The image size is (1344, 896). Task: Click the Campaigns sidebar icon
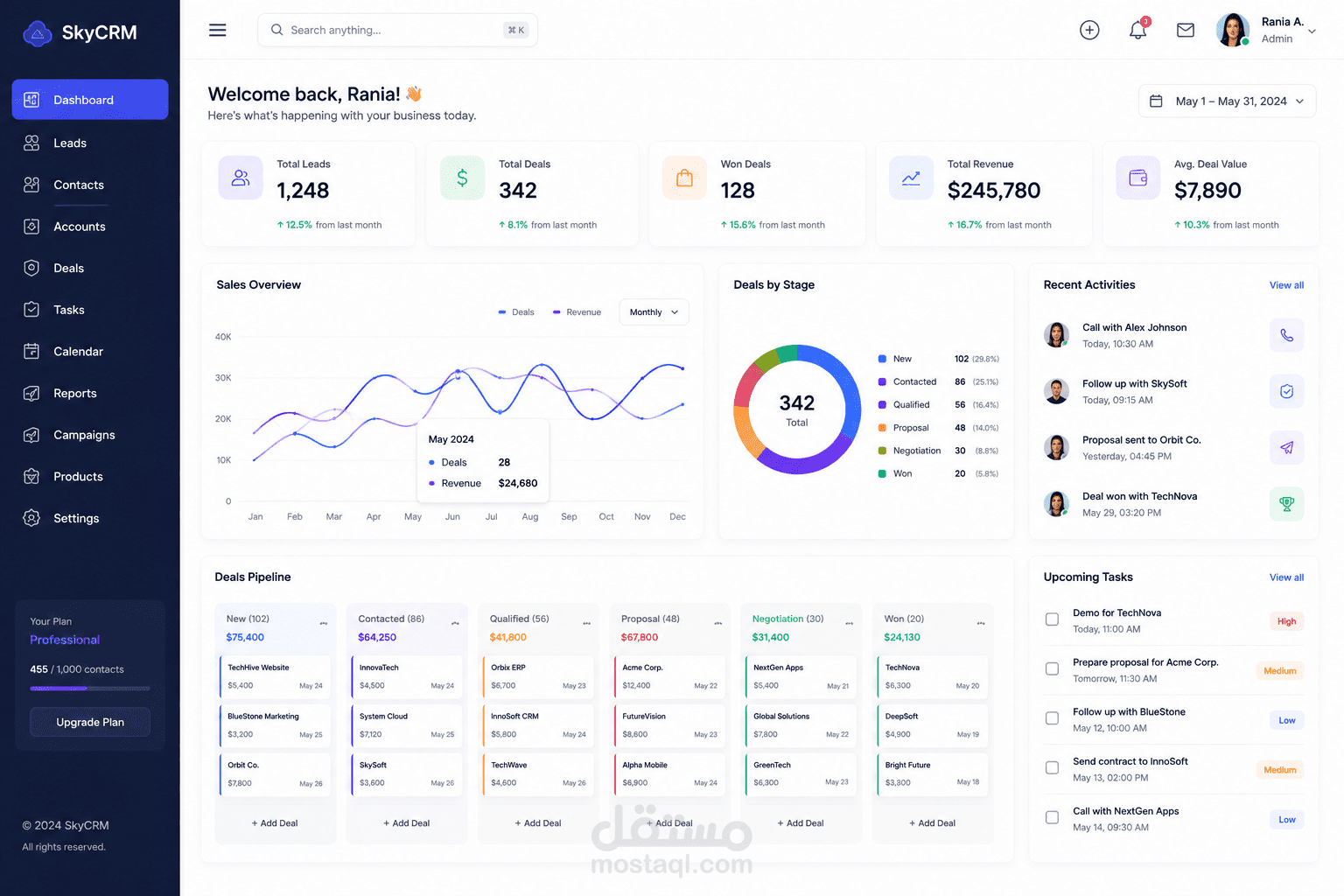31,434
